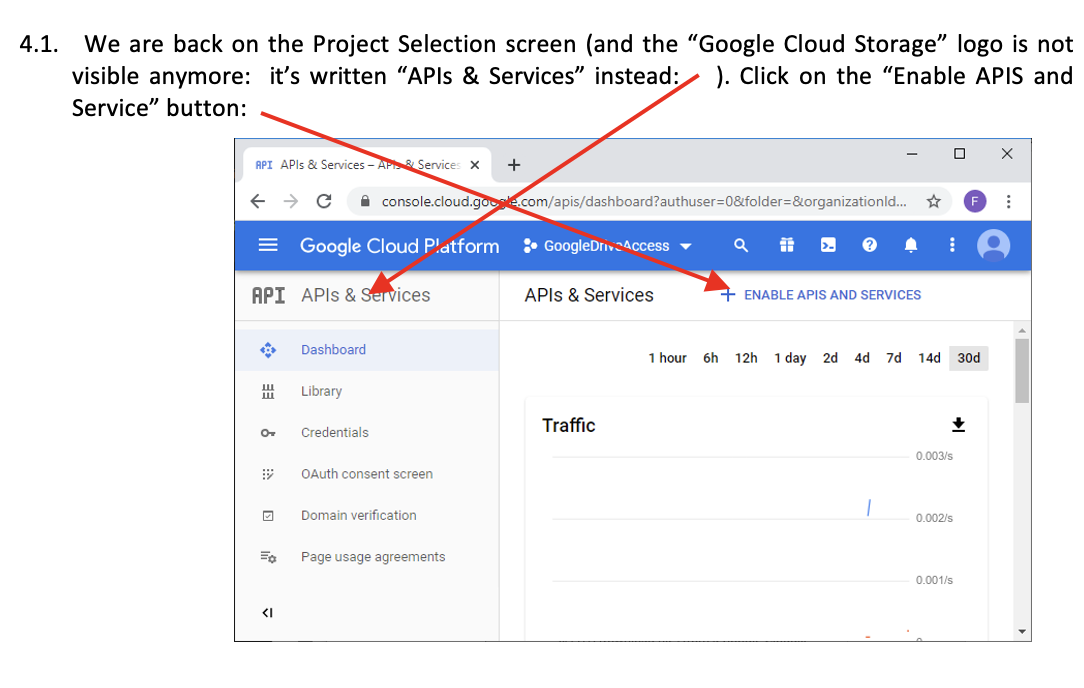Image resolution: width=1084 pixels, height=688 pixels.
Task: Click the search magnifier icon
Action: pyautogui.click(x=741, y=245)
